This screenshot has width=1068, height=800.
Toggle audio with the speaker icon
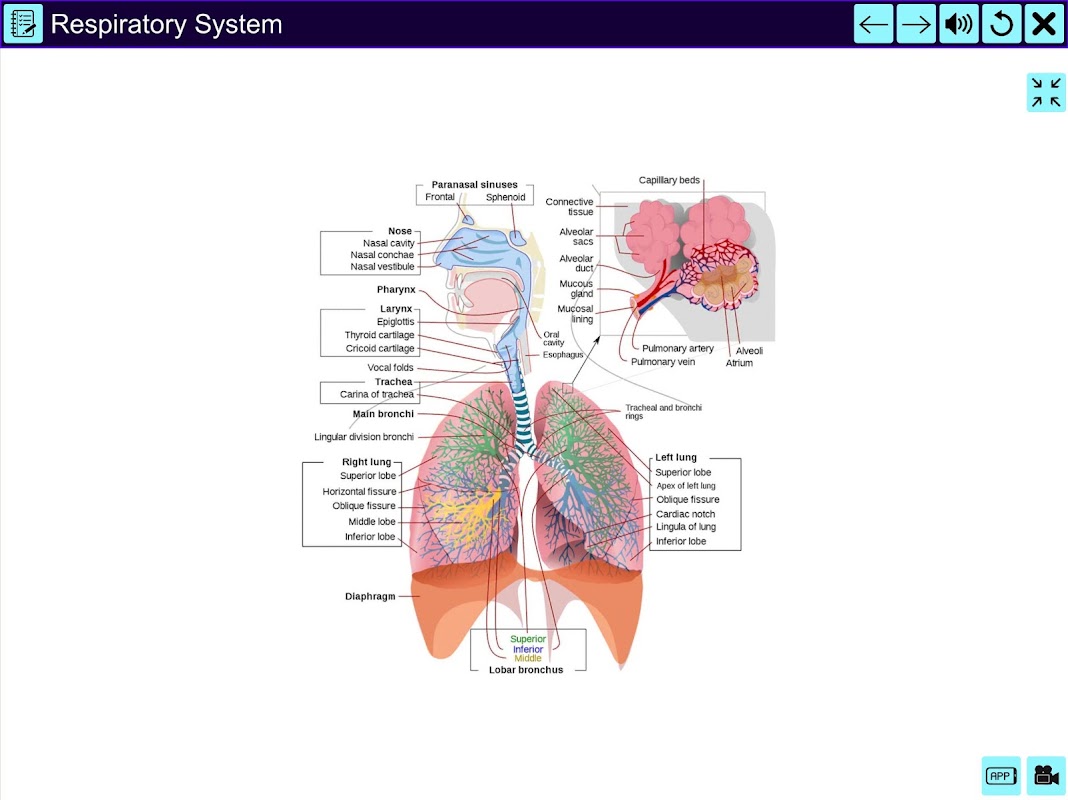pyautogui.click(x=959, y=24)
